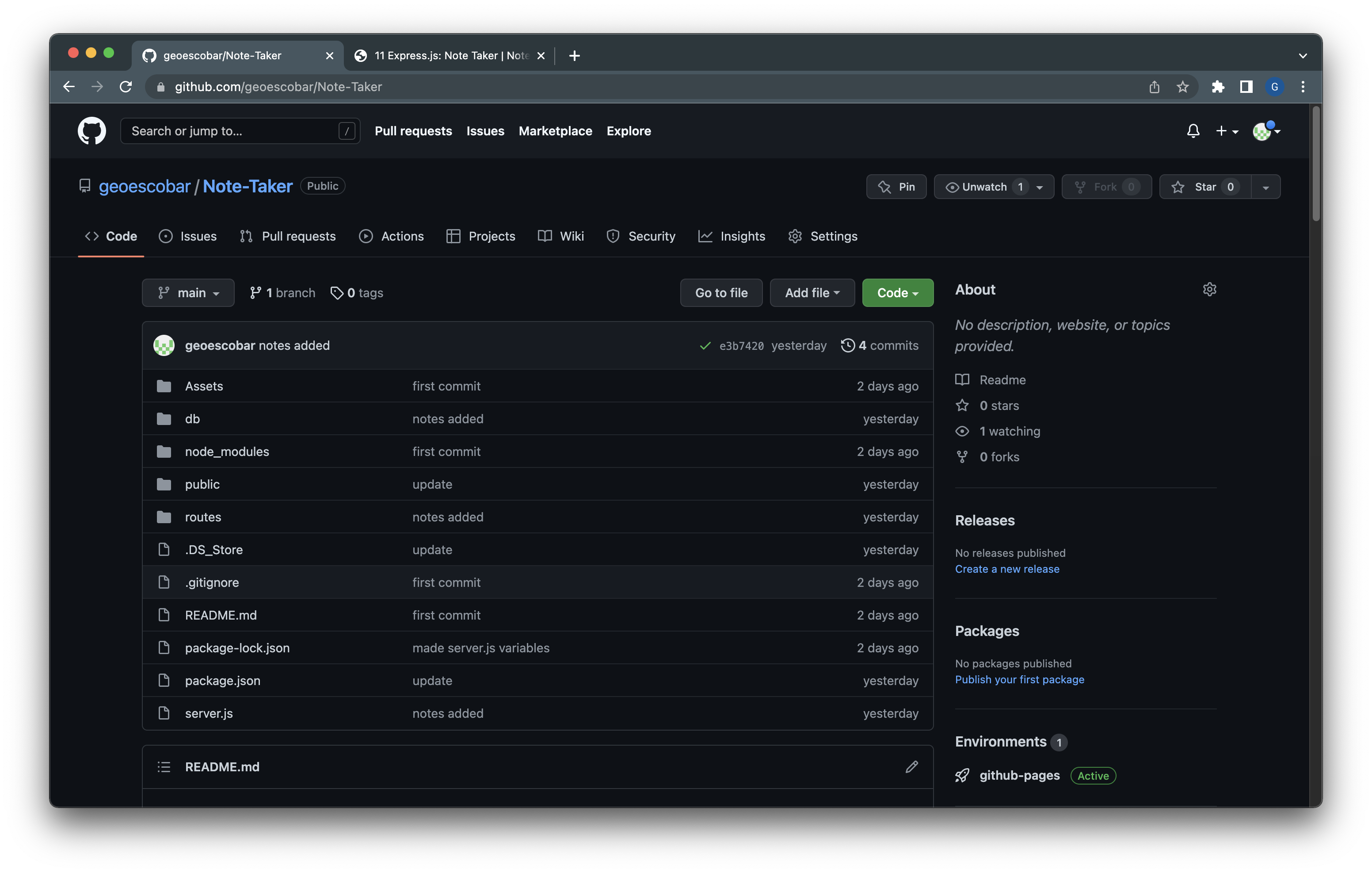Star the Note-Taker repository
The height and width of the screenshot is (873, 1372).
[1204, 187]
